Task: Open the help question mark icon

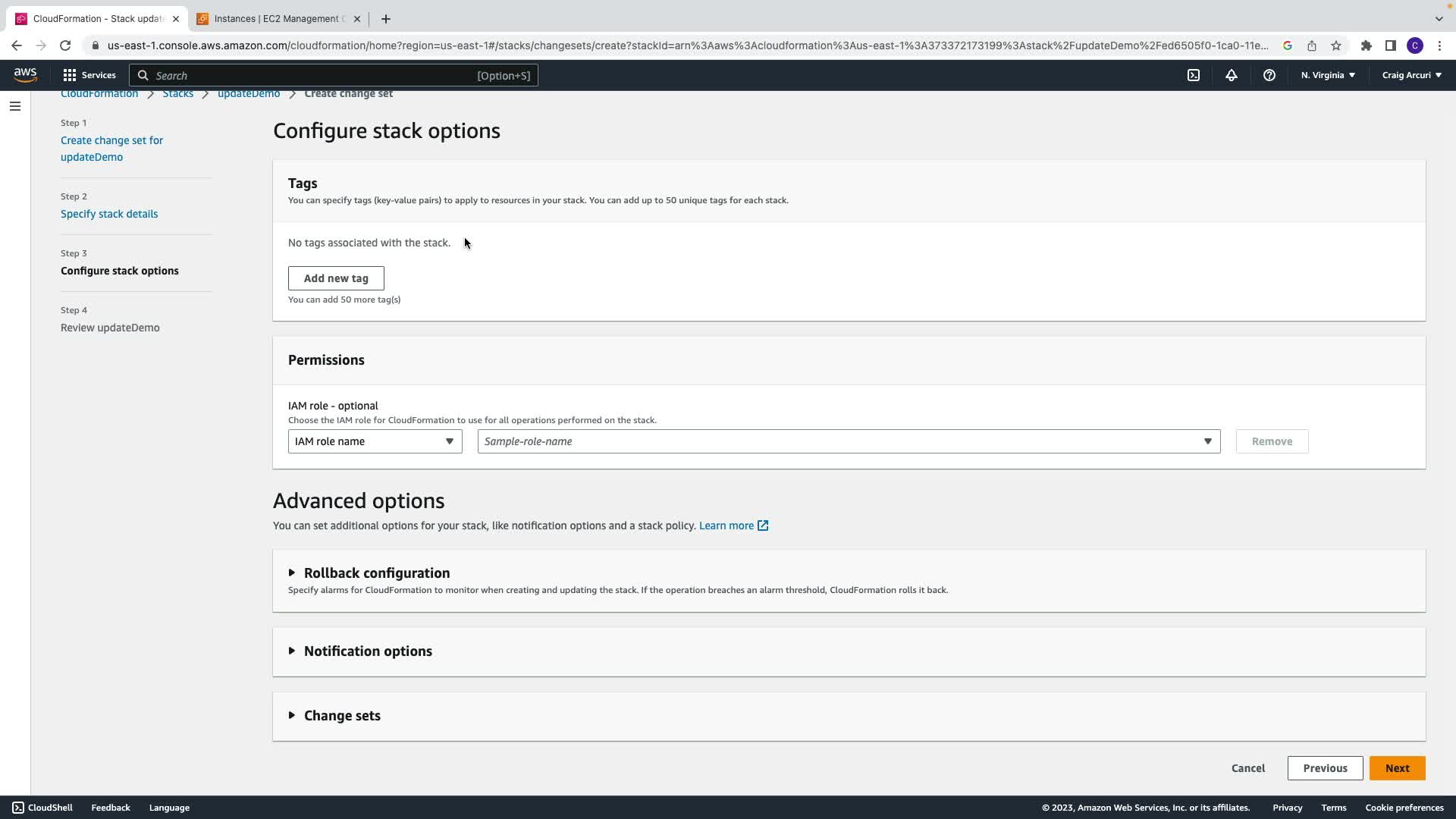Action: [x=1269, y=75]
